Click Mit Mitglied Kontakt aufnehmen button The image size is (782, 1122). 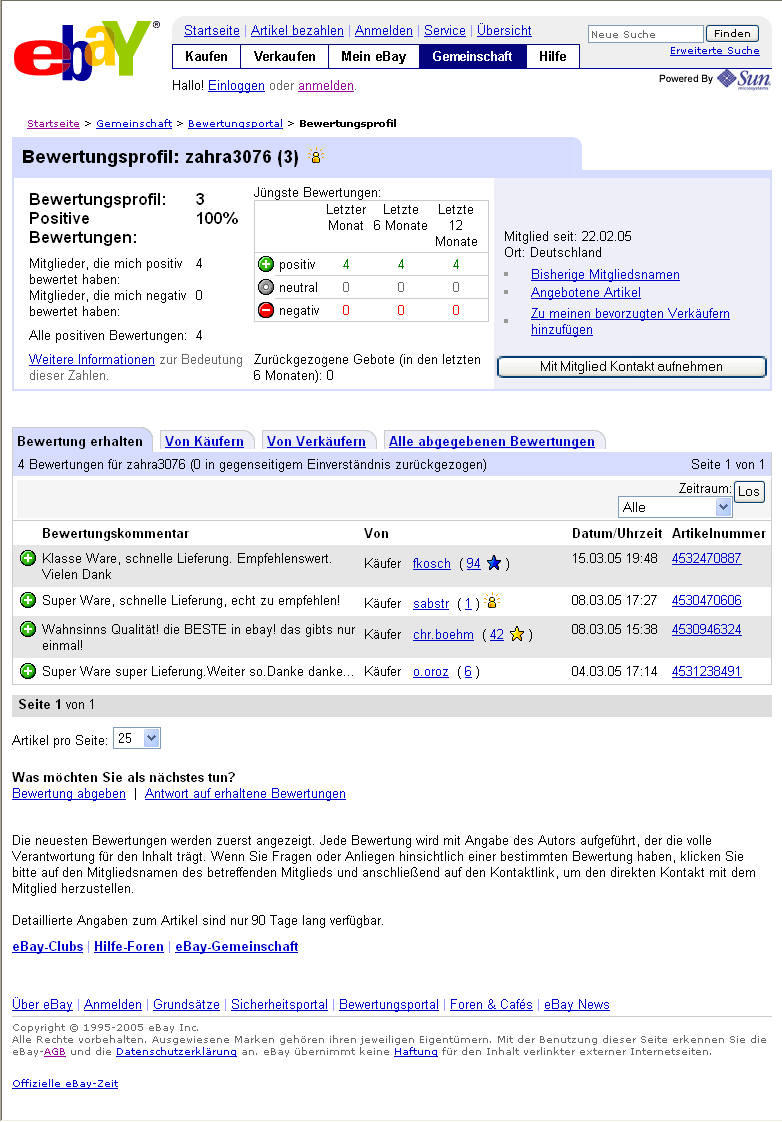(x=631, y=366)
